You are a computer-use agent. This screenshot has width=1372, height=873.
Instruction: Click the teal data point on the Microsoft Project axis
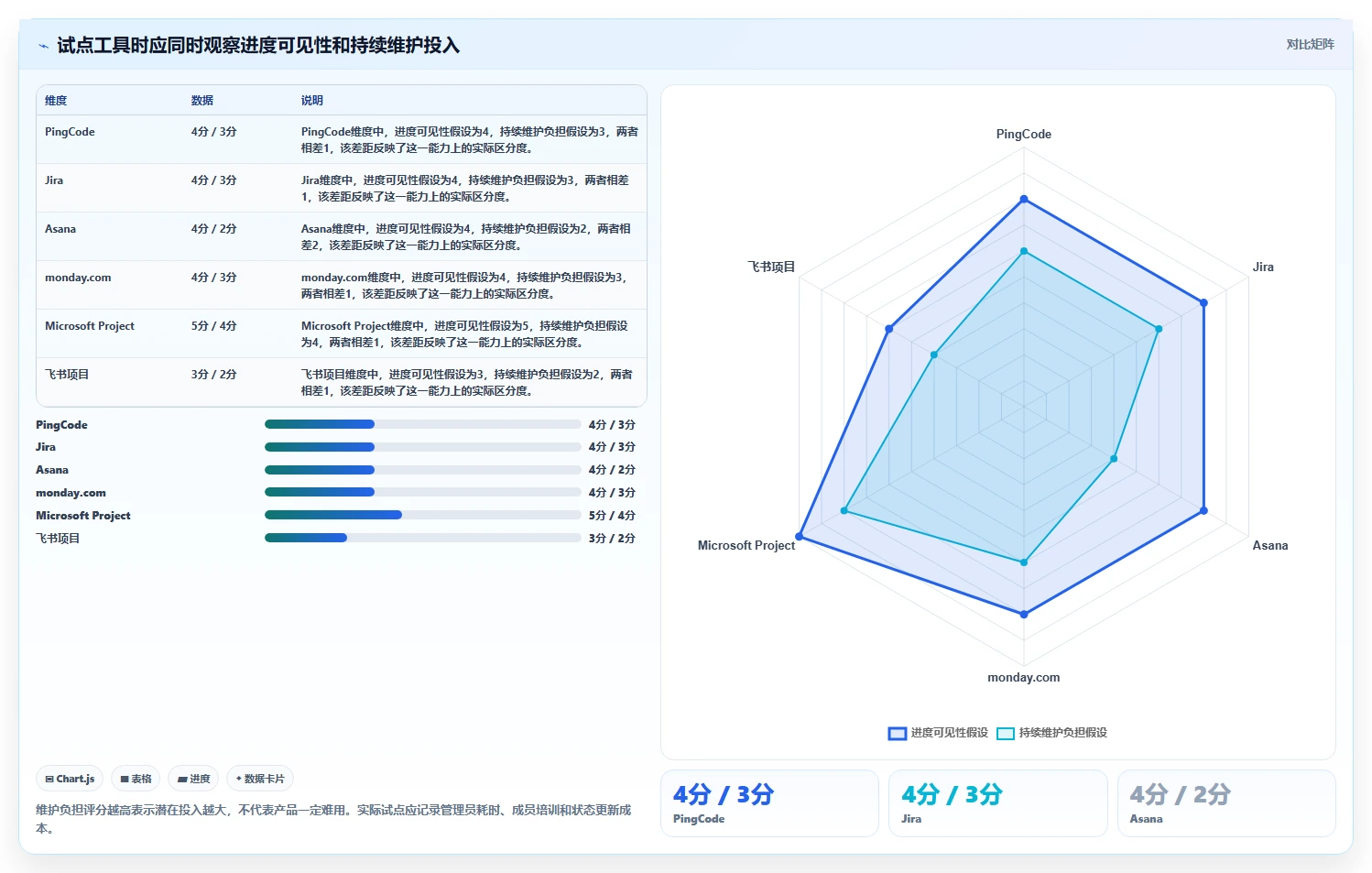point(844,510)
